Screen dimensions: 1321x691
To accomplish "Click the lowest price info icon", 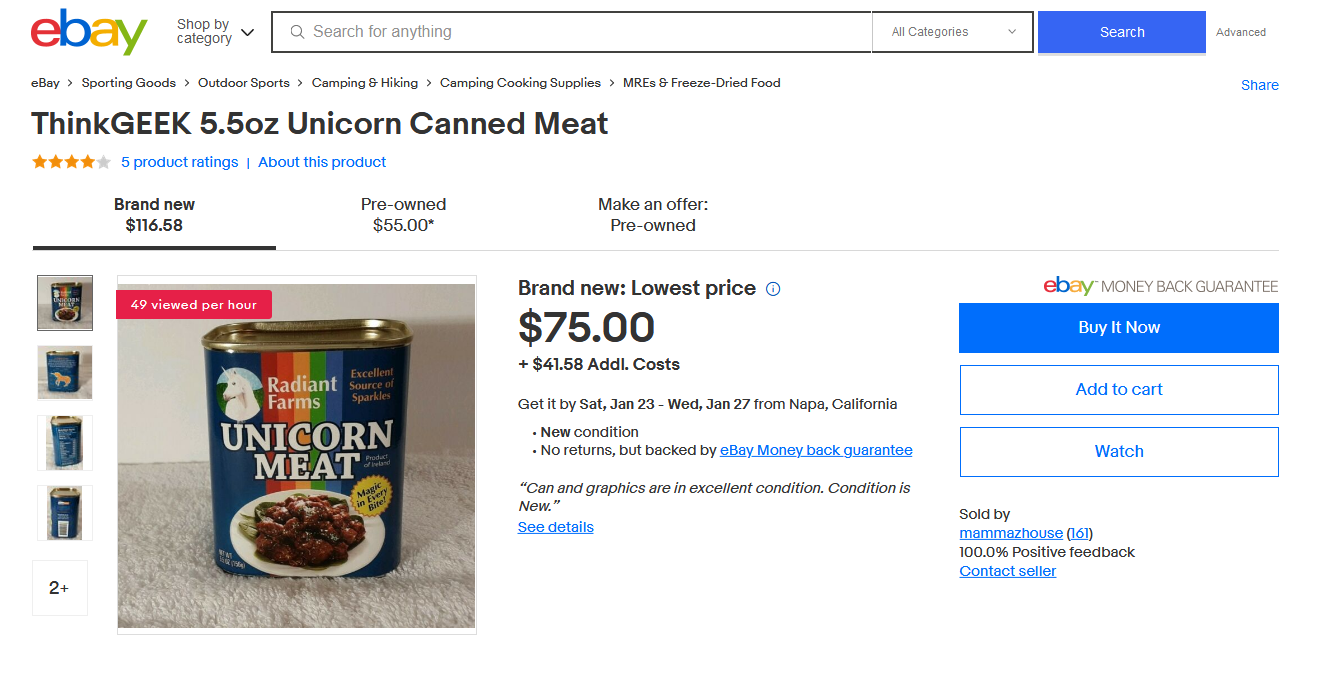I will click(x=773, y=289).
